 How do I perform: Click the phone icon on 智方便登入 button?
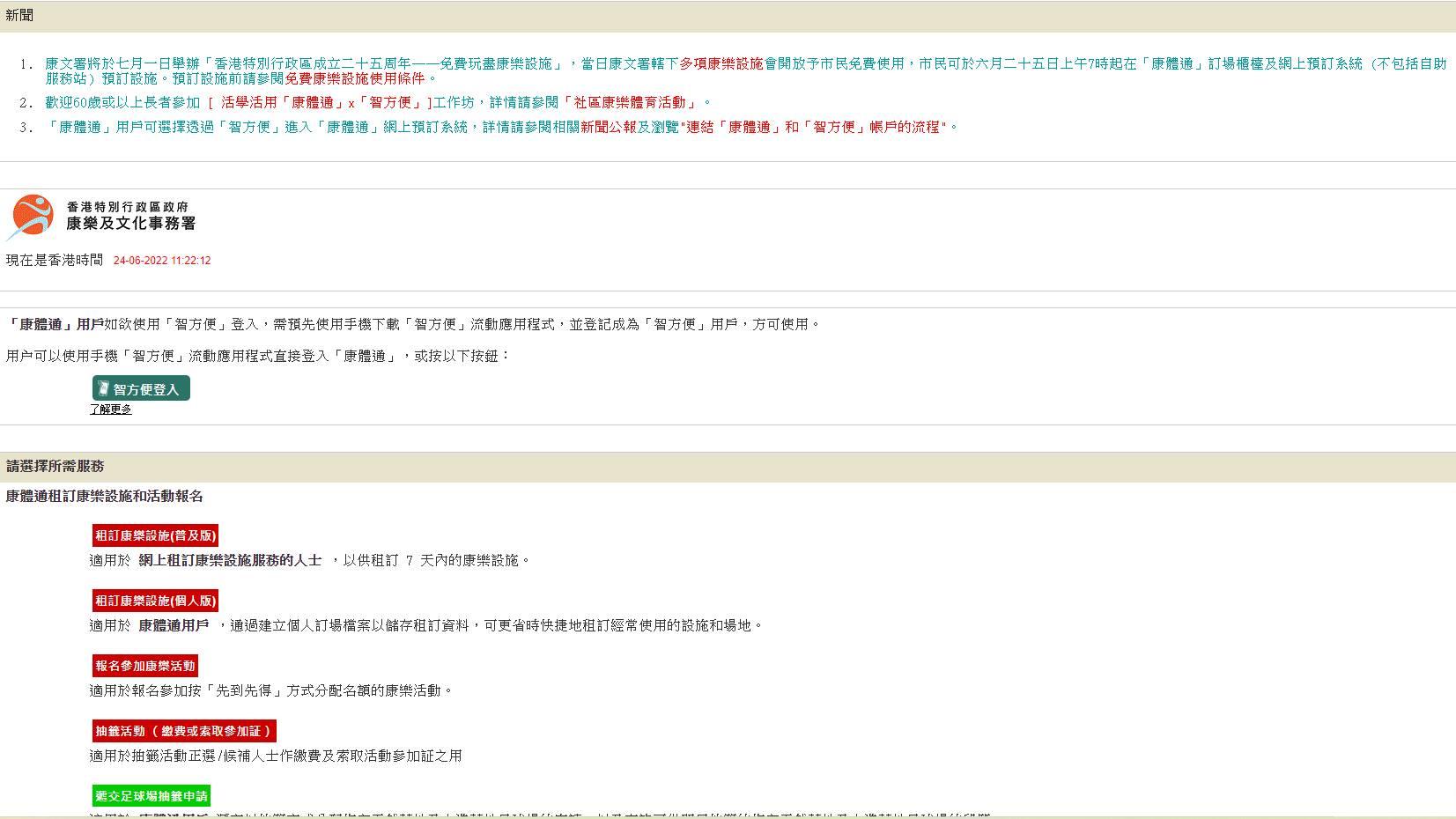pos(103,388)
